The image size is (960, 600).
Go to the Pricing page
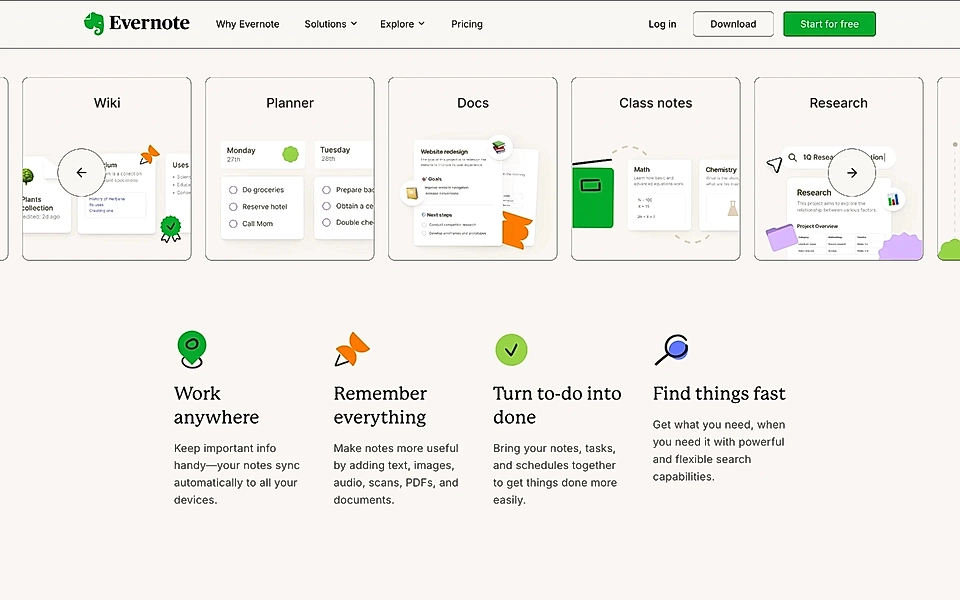tap(466, 23)
